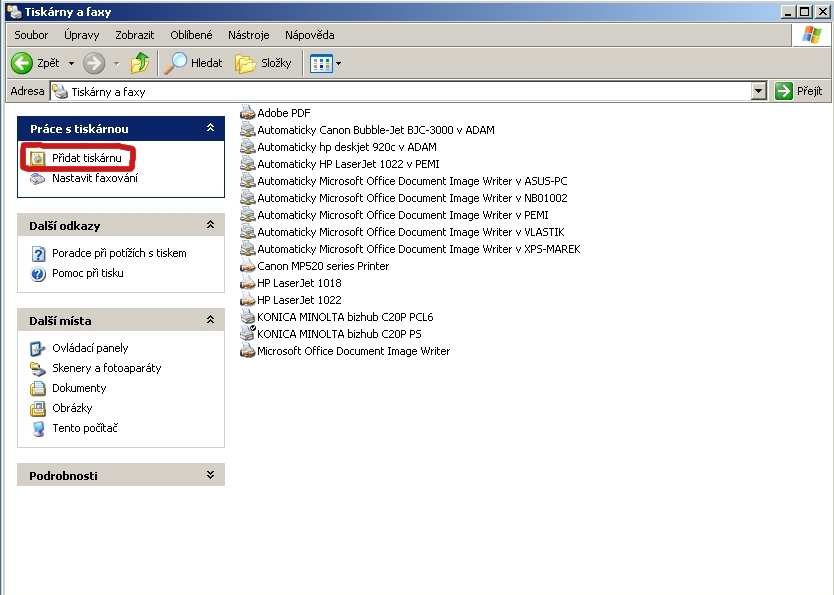This screenshot has width=834, height=595.
Task: Open the Úpravy menu
Action: [x=81, y=35]
